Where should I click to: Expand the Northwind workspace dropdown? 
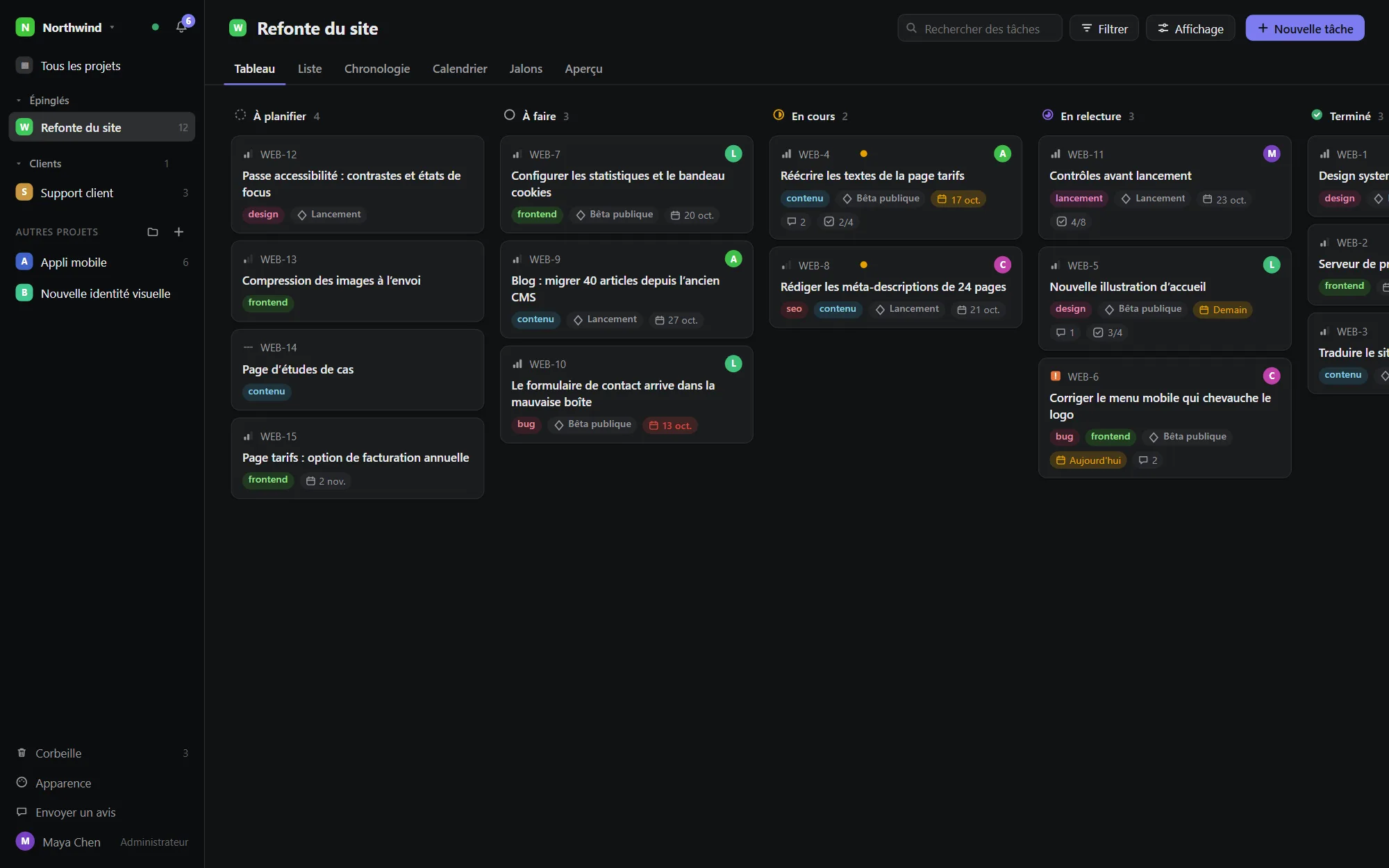tap(67, 27)
